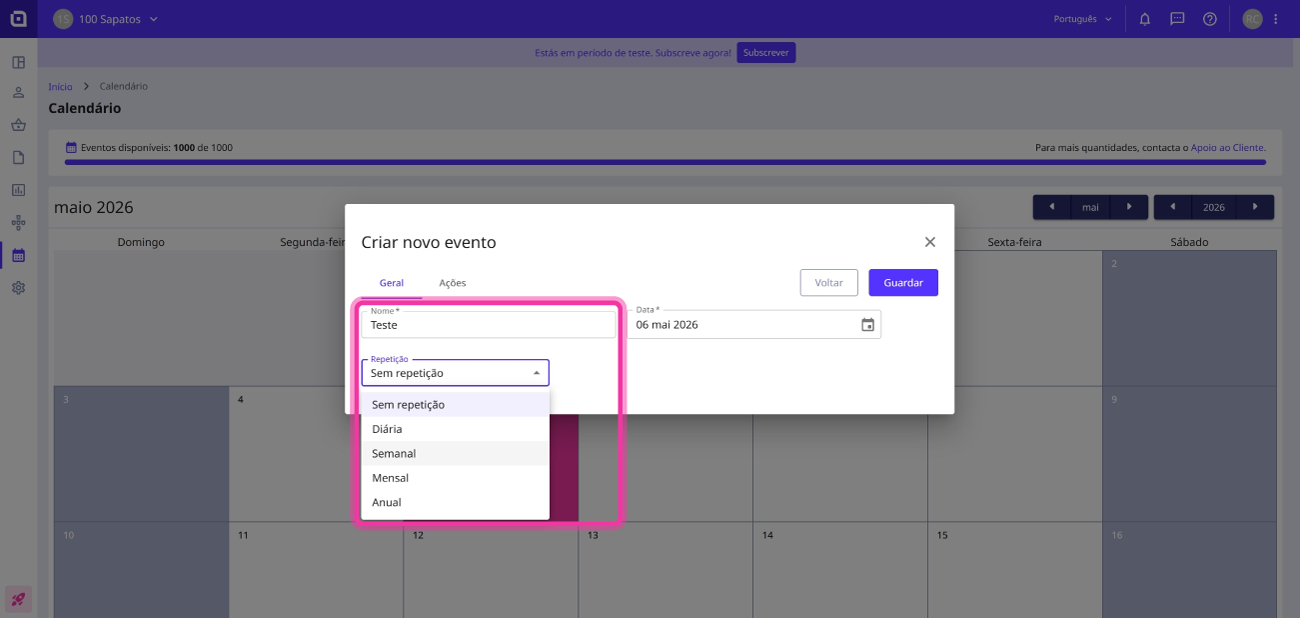Go to previous month arrow beside mai
This screenshot has width=1300, height=618.
(1052, 207)
